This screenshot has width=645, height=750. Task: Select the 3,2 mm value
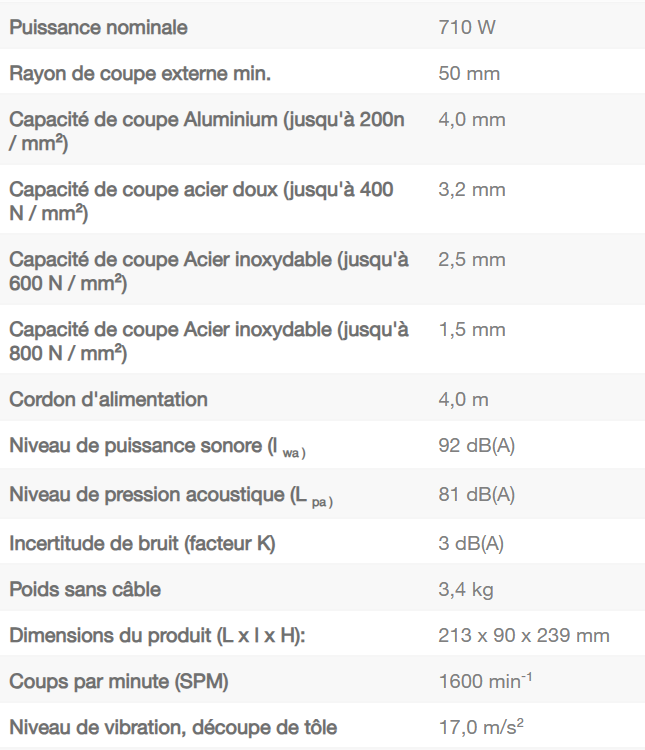472,190
